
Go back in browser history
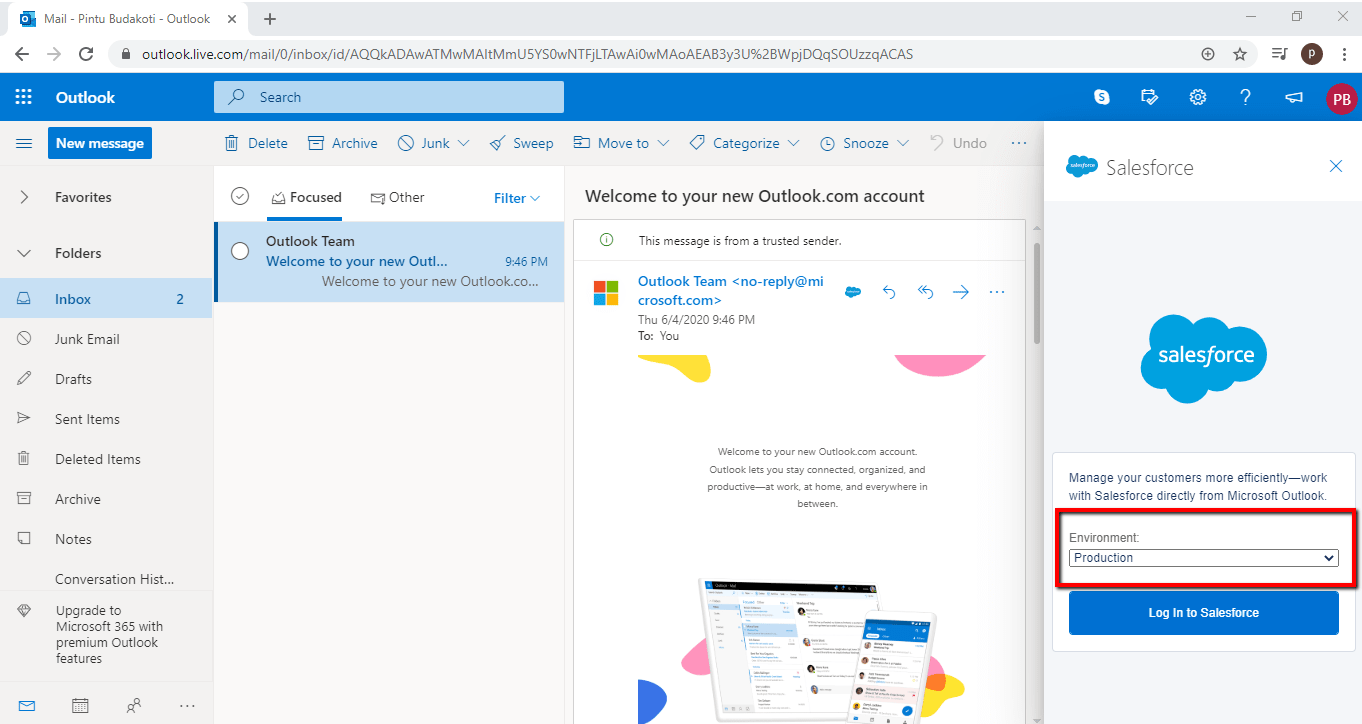pos(22,54)
